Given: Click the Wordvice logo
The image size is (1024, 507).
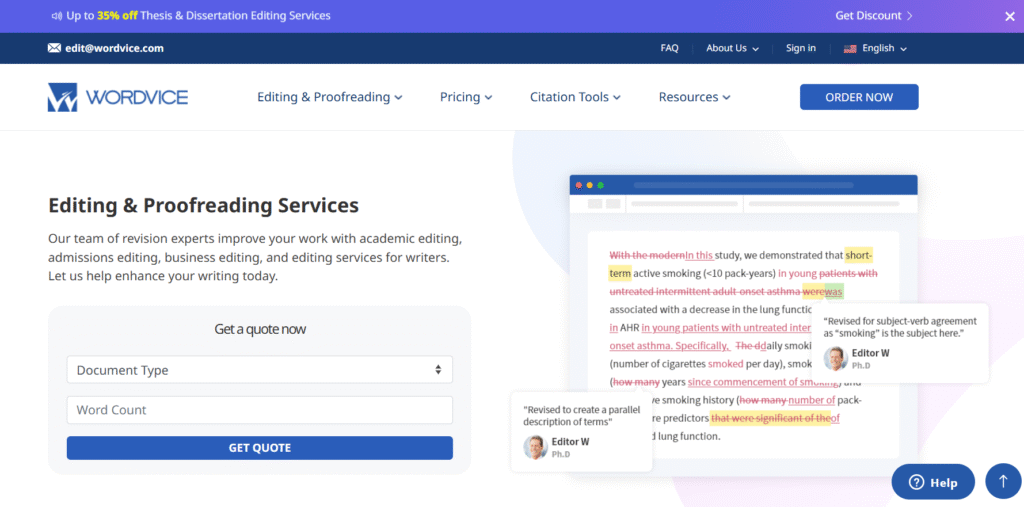Looking at the screenshot, I should pyautogui.click(x=118, y=97).
